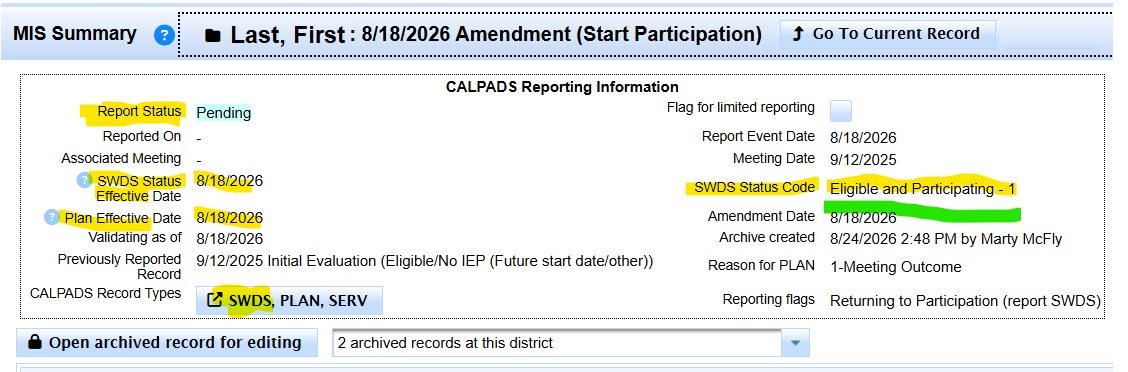Click the SWDS Status Effective Date value
Screen dimensions: 1128x372
click(229, 181)
